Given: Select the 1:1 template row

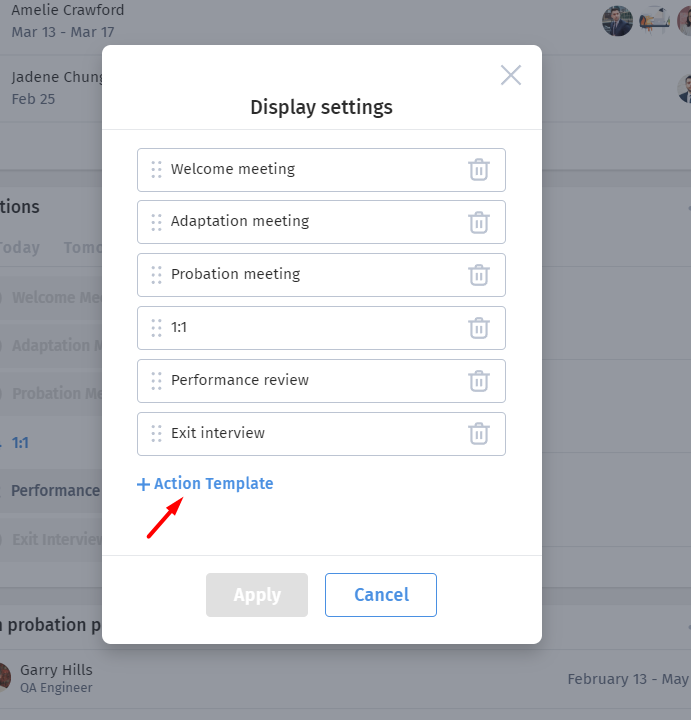Looking at the screenshot, I should click(x=321, y=328).
